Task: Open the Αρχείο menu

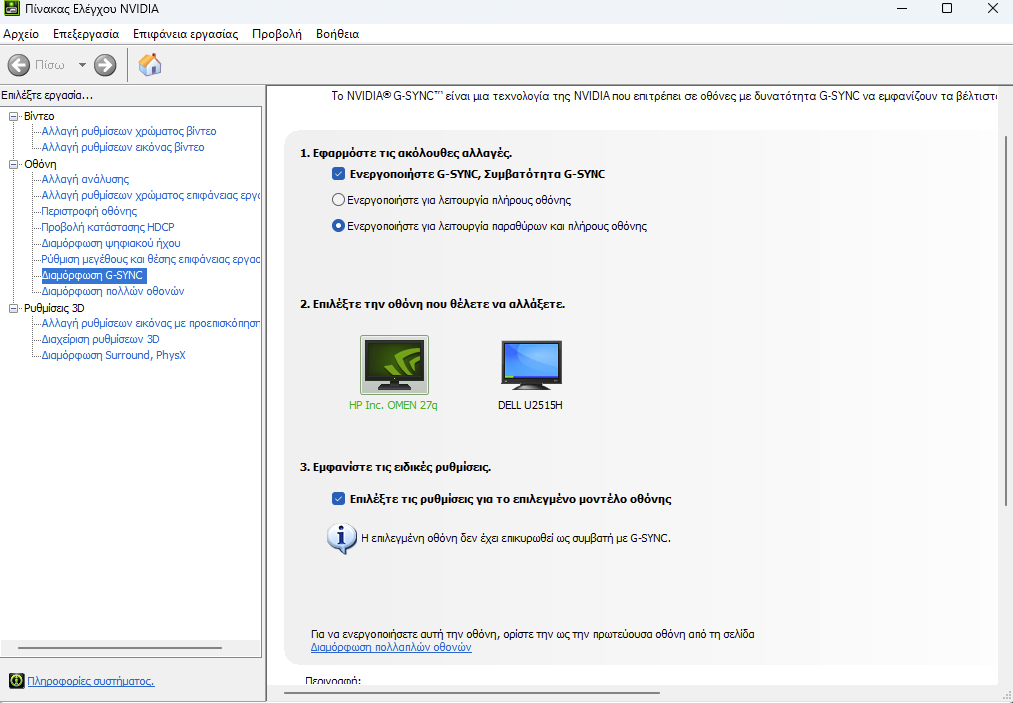Action: [x=21, y=34]
